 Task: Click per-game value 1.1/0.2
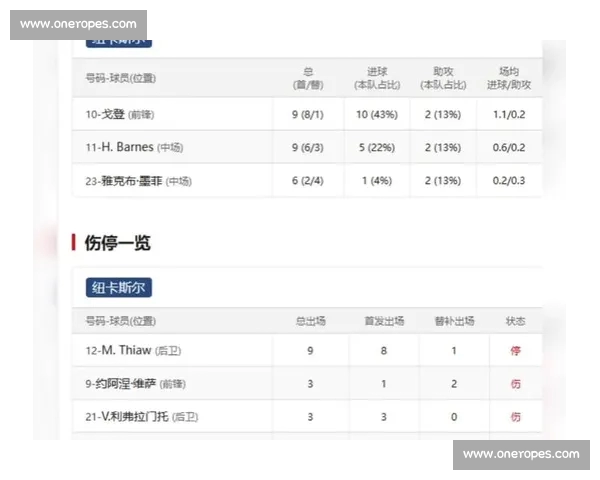click(x=509, y=114)
